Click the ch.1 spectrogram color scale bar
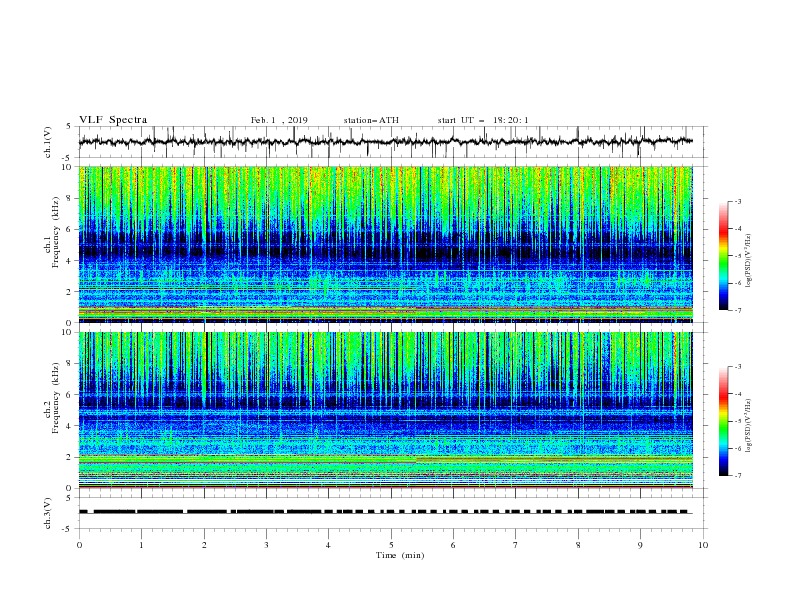792x612 pixels. pos(724,256)
